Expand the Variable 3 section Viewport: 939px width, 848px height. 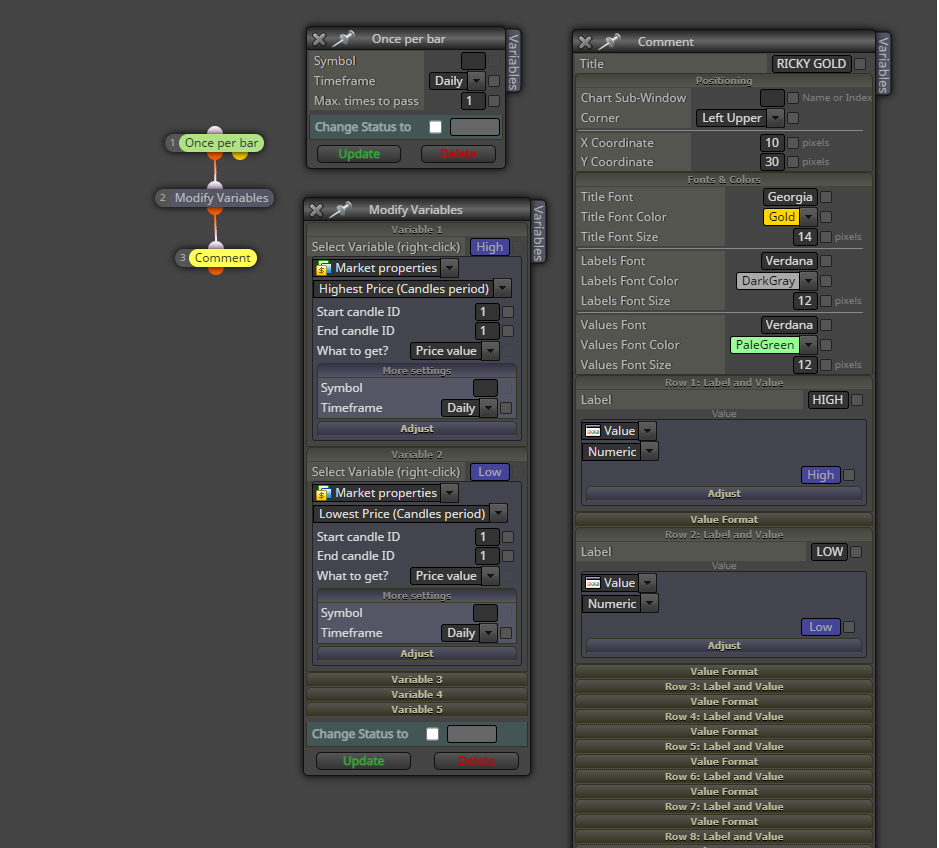click(417, 679)
